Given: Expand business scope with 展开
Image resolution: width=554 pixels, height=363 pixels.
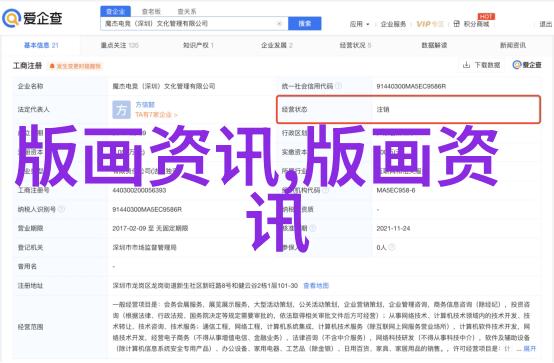Looking at the screenshot, I should click(x=530, y=349).
